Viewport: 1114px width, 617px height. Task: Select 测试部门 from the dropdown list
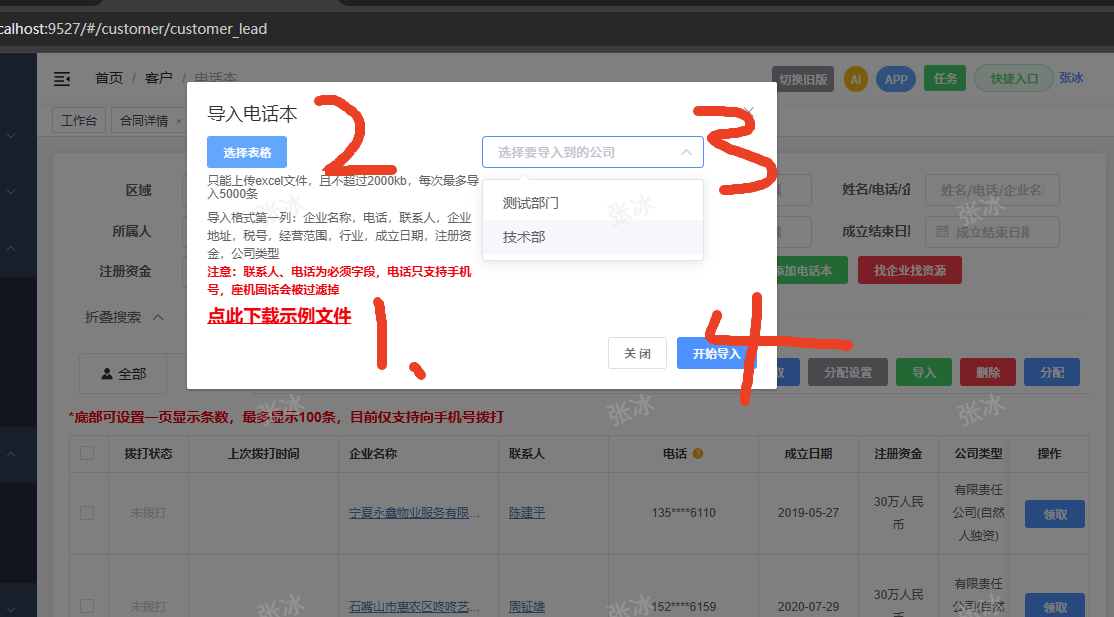coord(593,203)
